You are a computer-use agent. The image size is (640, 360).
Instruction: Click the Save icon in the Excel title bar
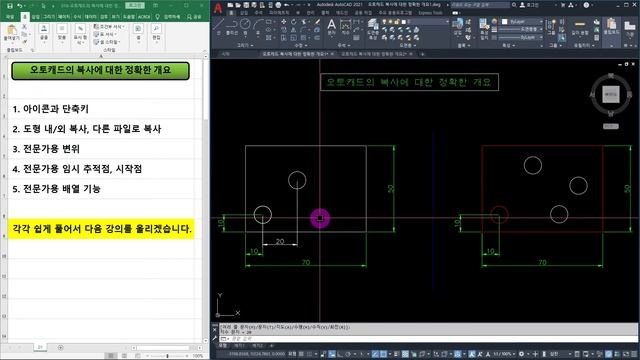pos(10,6)
